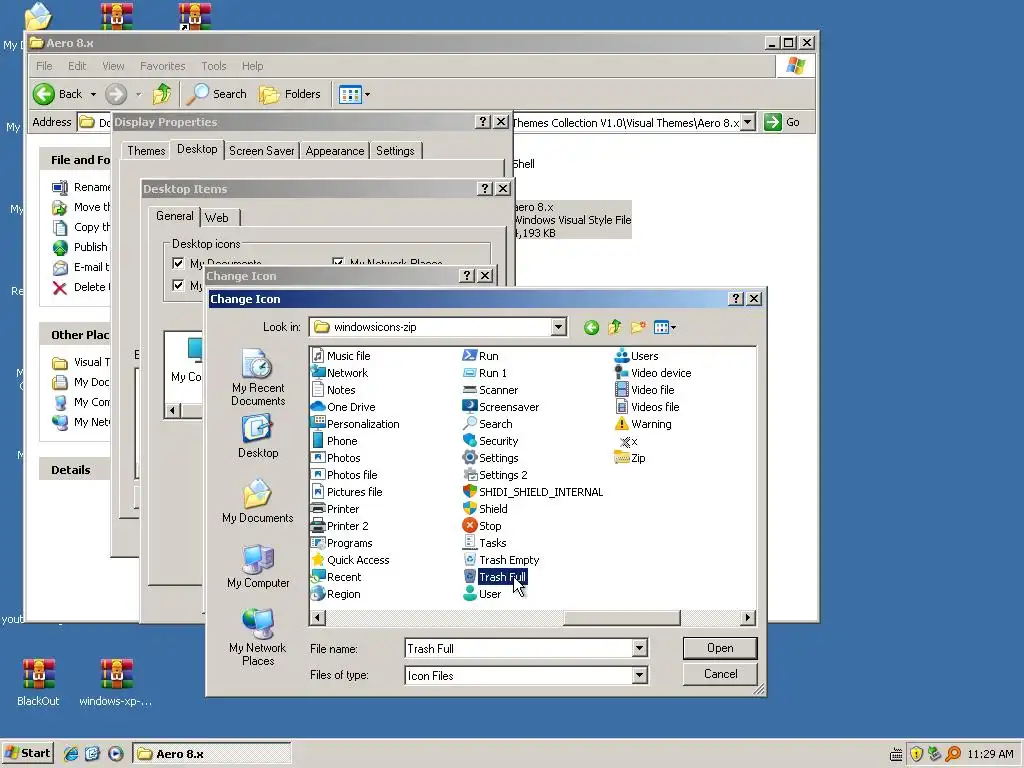Viewport: 1024px width, 768px height.
Task: Select the Screensaver icon
Action: click(502, 407)
